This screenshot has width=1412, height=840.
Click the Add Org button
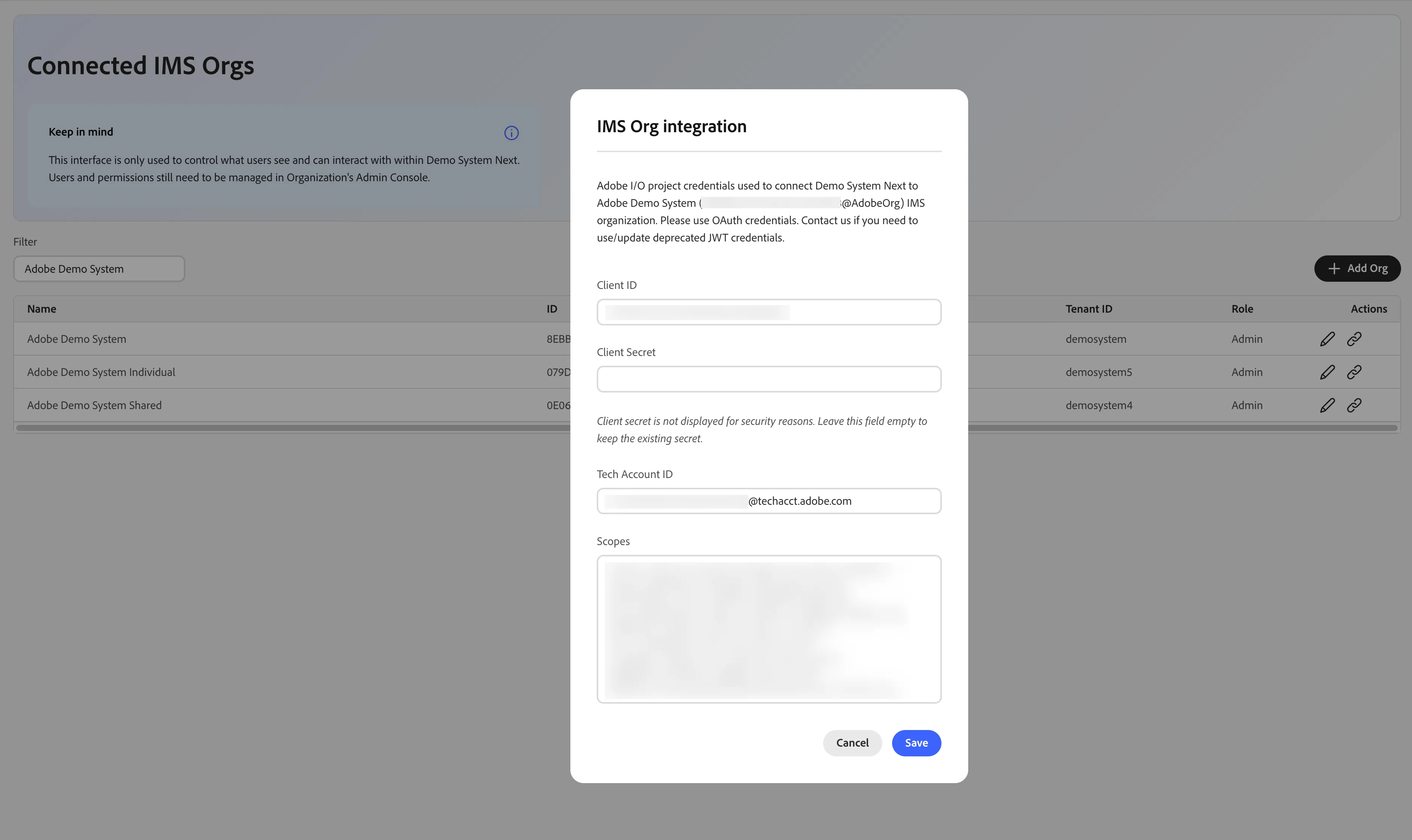(x=1357, y=268)
